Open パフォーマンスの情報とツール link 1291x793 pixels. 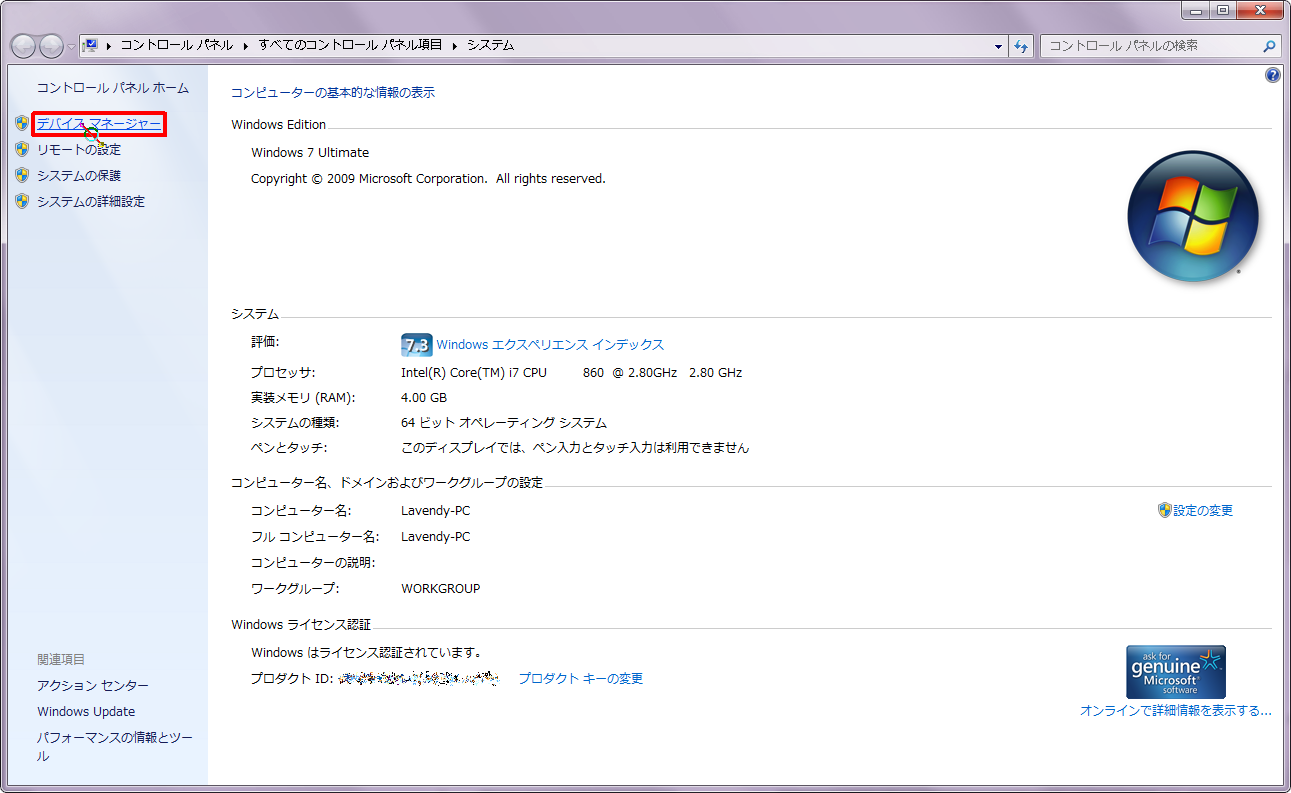(x=115, y=746)
